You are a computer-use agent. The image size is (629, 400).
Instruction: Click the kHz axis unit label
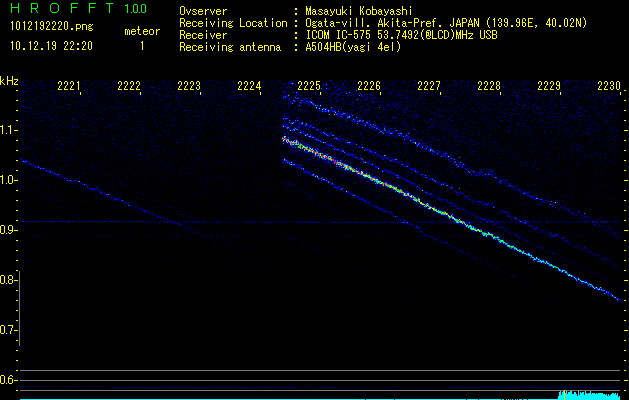click(x=9, y=81)
